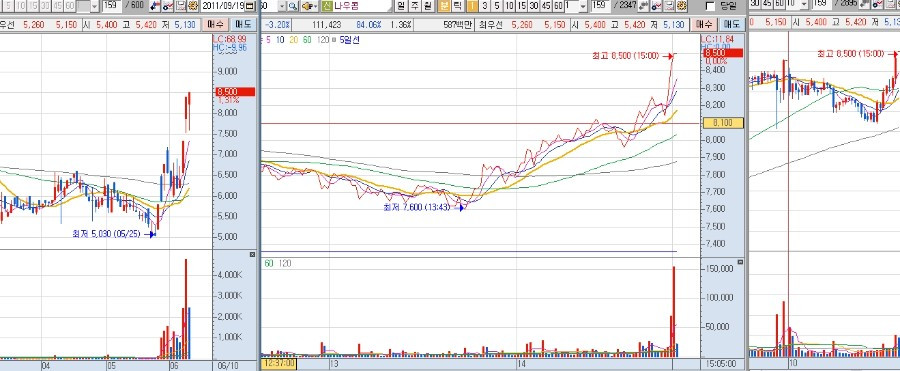Click the arrows icon in left chart toolbar
The width and height of the screenshot is (900, 371).
click(x=155, y=6)
